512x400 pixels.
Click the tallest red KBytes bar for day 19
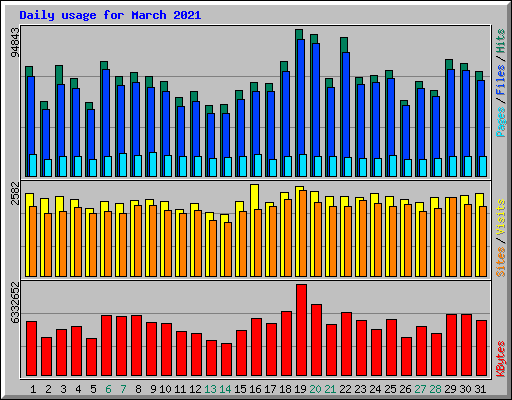(301, 330)
